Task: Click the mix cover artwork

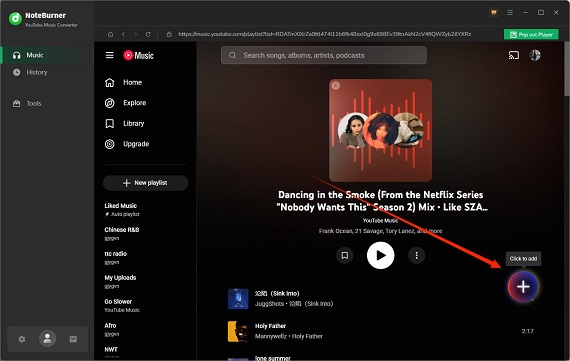Action: pos(381,131)
